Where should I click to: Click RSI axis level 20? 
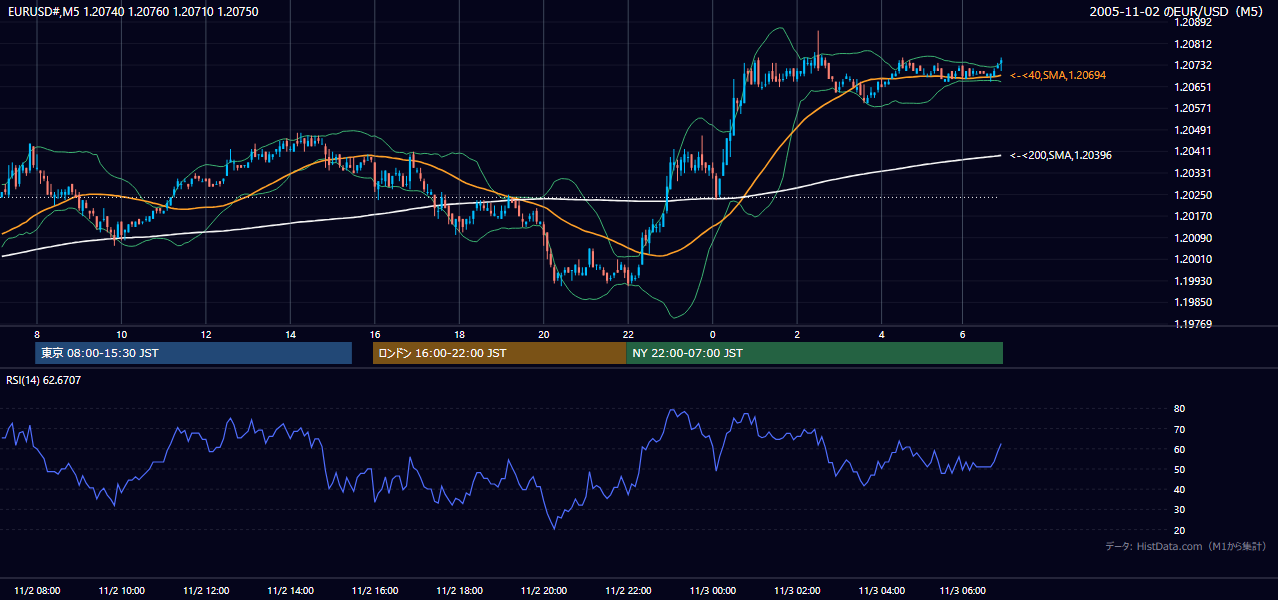[x=1179, y=530]
